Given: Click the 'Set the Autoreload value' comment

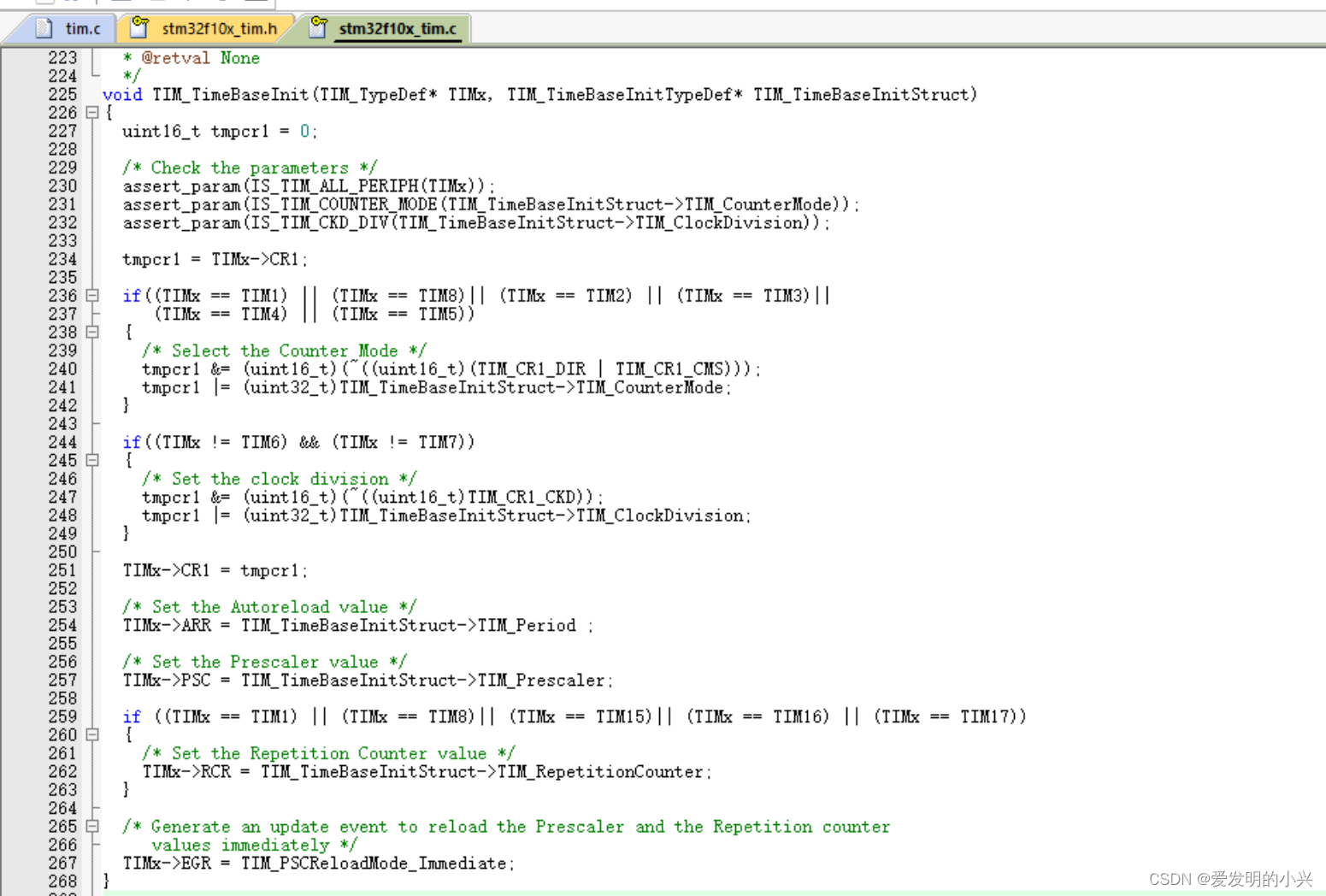Looking at the screenshot, I should 269,608.
